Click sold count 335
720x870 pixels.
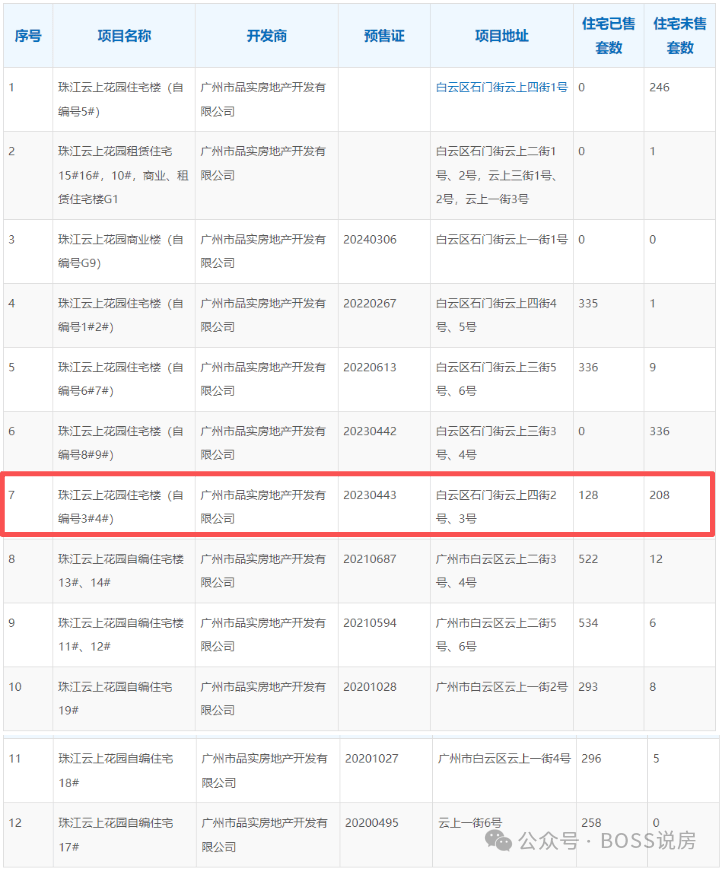point(588,304)
